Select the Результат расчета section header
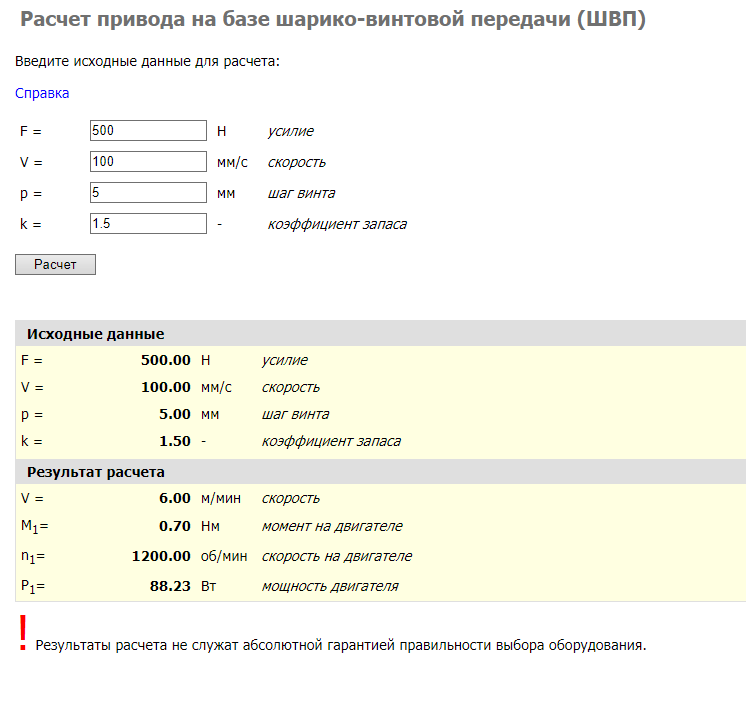The width and height of the screenshot is (746, 709). pyautogui.click(x=96, y=472)
